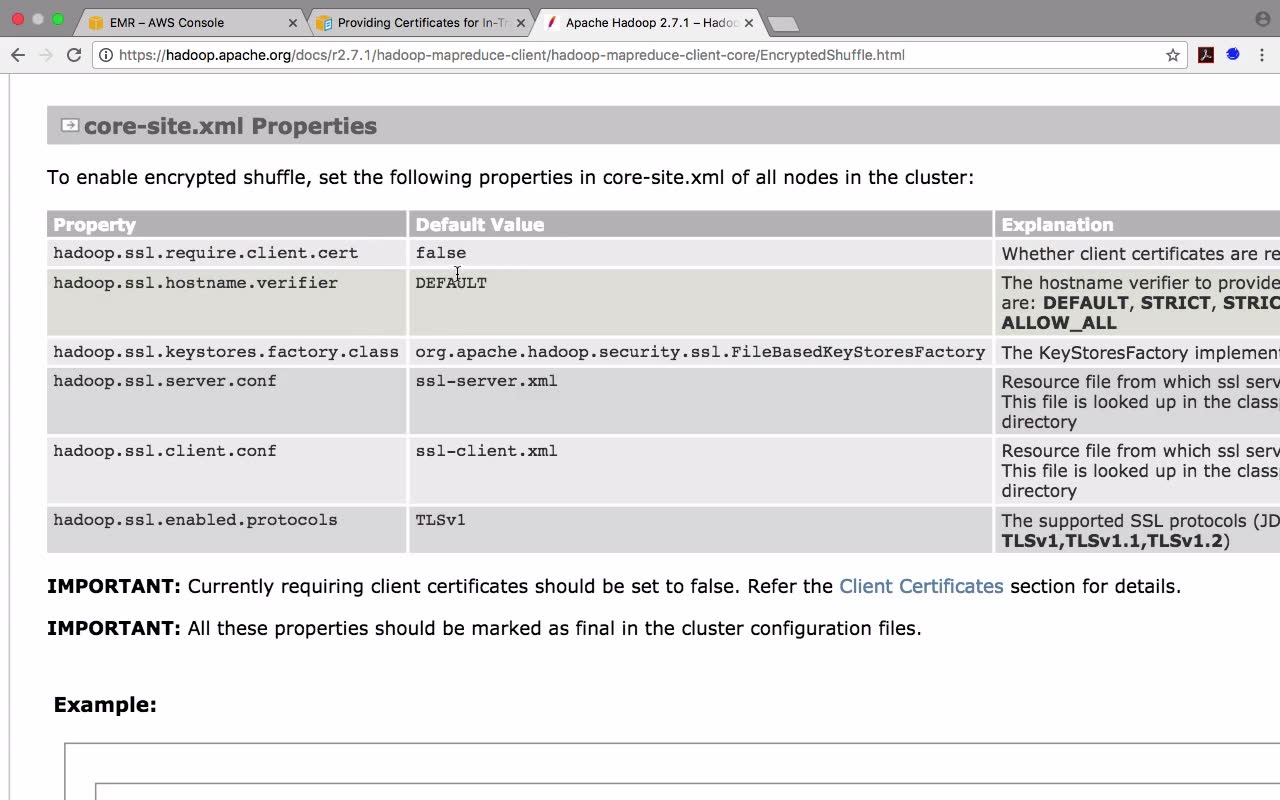The width and height of the screenshot is (1280, 800).
Task: Open the Chrome user profile icon
Action: coord(1262,19)
